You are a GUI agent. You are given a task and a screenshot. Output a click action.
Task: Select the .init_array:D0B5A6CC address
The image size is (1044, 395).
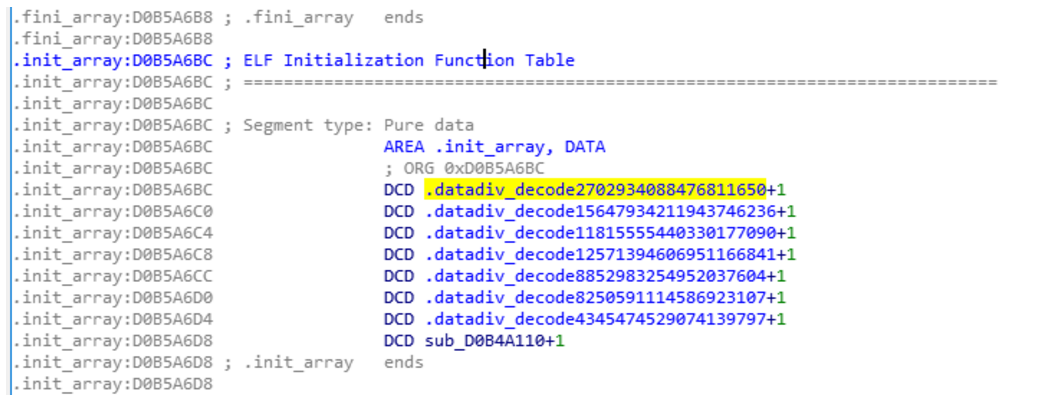tap(113, 276)
